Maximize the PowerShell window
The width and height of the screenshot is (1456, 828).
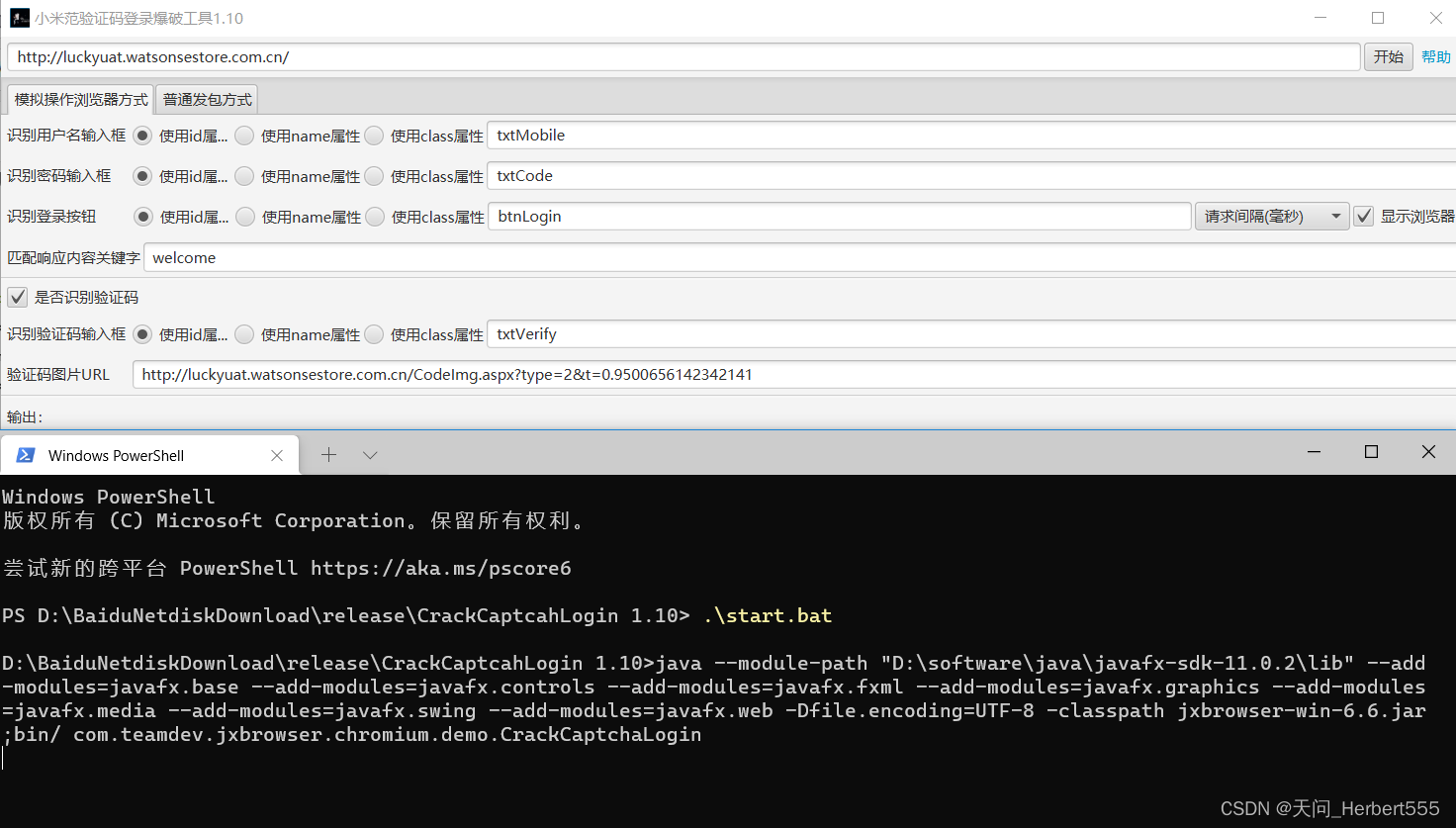[1371, 452]
